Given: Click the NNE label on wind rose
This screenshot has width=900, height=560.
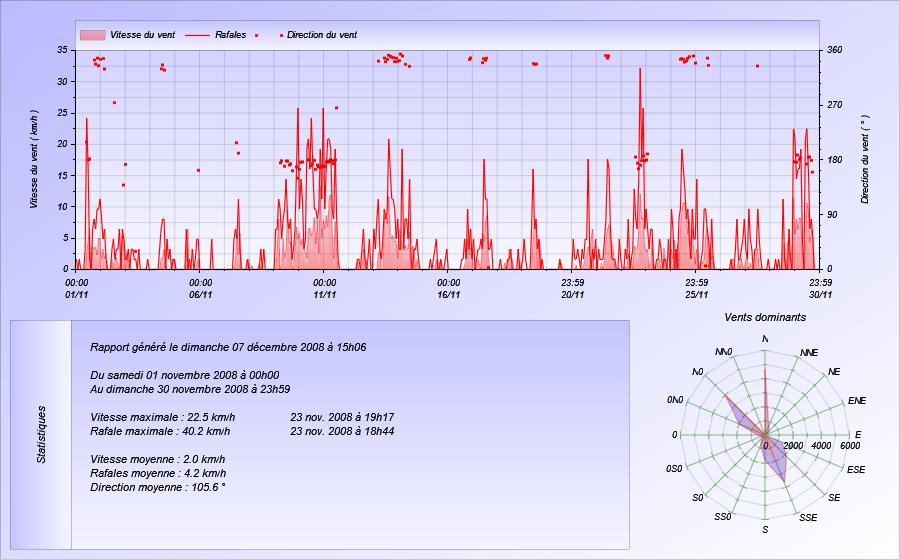Looking at the screenshot, I should (809, 353).
